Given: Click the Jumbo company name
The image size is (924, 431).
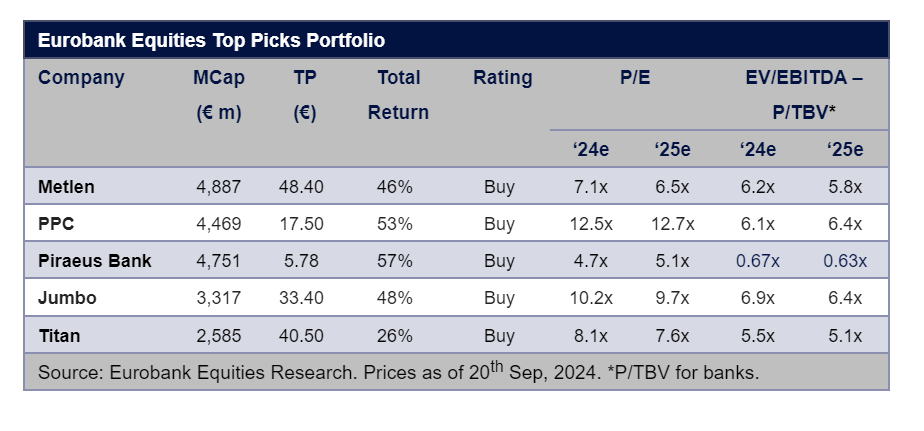Looking at the screenshot, I should click(x=65, y=298).
